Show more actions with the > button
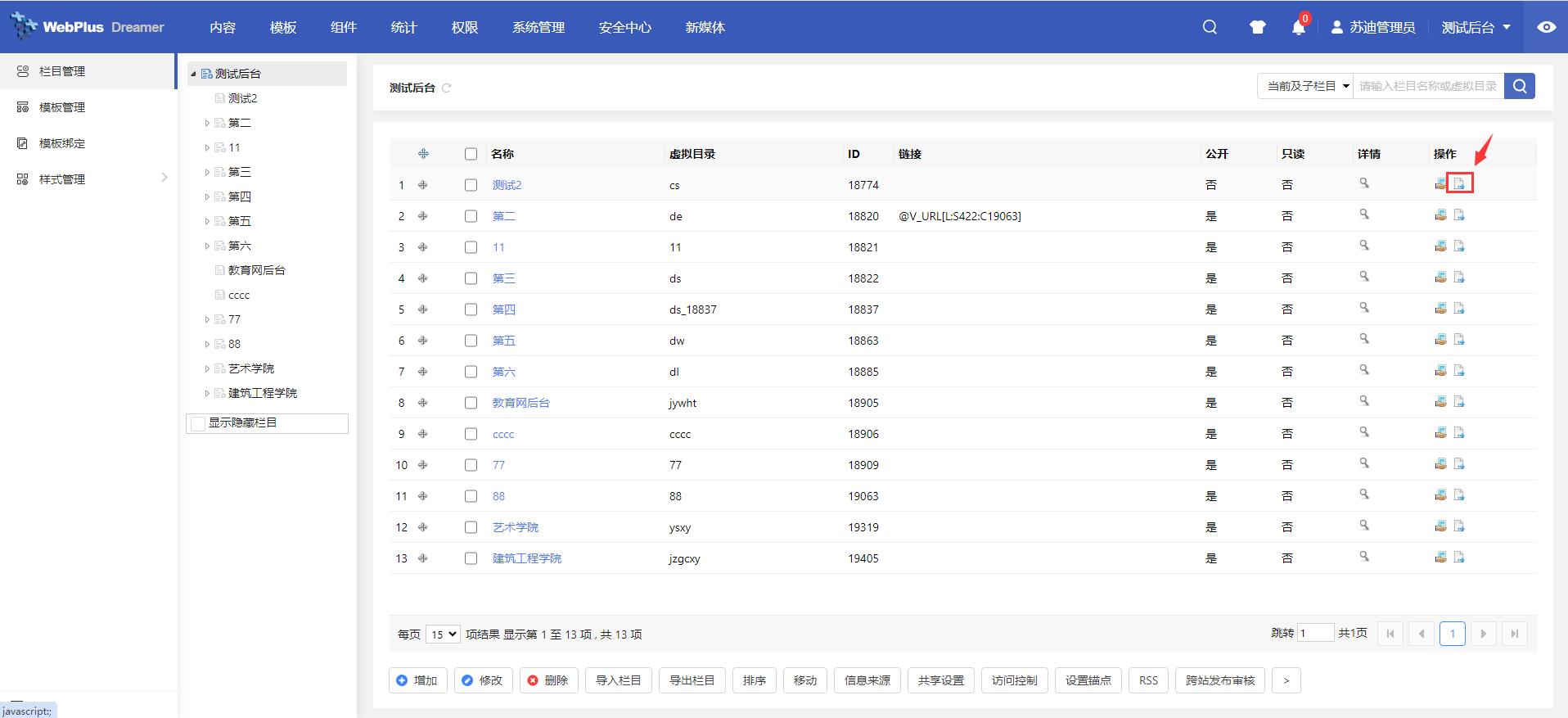Image resolution: width=1568 pixels, height=718 pixels. point(1286,680)
